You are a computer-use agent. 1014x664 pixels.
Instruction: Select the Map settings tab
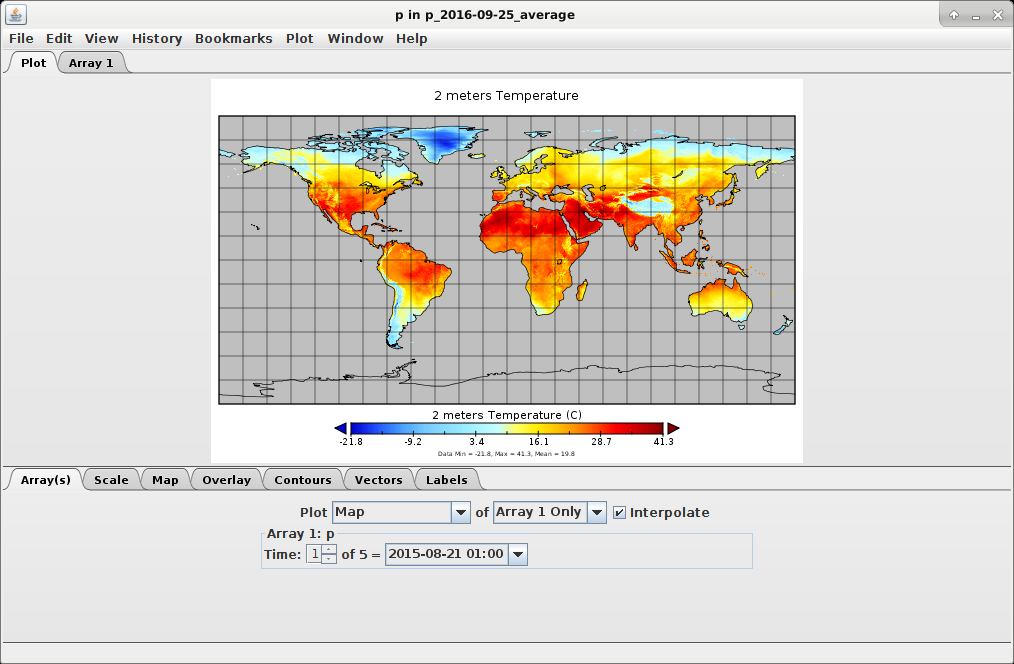[x=165, y=480]
